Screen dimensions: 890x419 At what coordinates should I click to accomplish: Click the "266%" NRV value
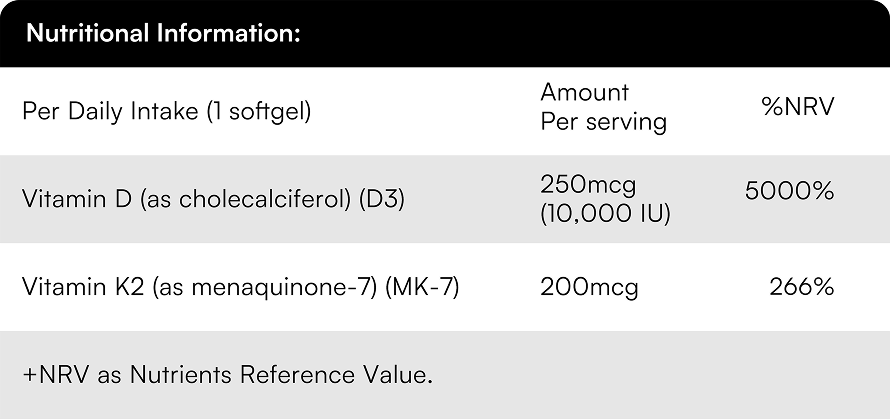801,287
